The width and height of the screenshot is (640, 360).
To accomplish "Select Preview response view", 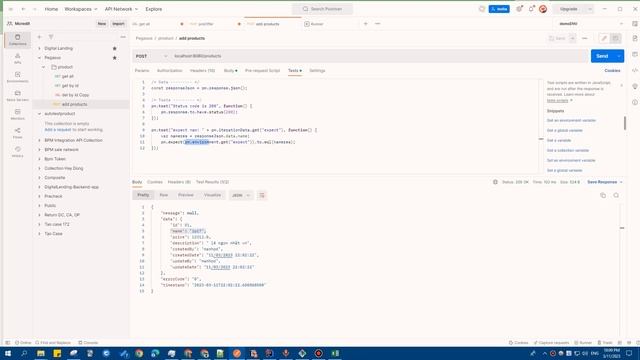I will (x=186, y=195).
